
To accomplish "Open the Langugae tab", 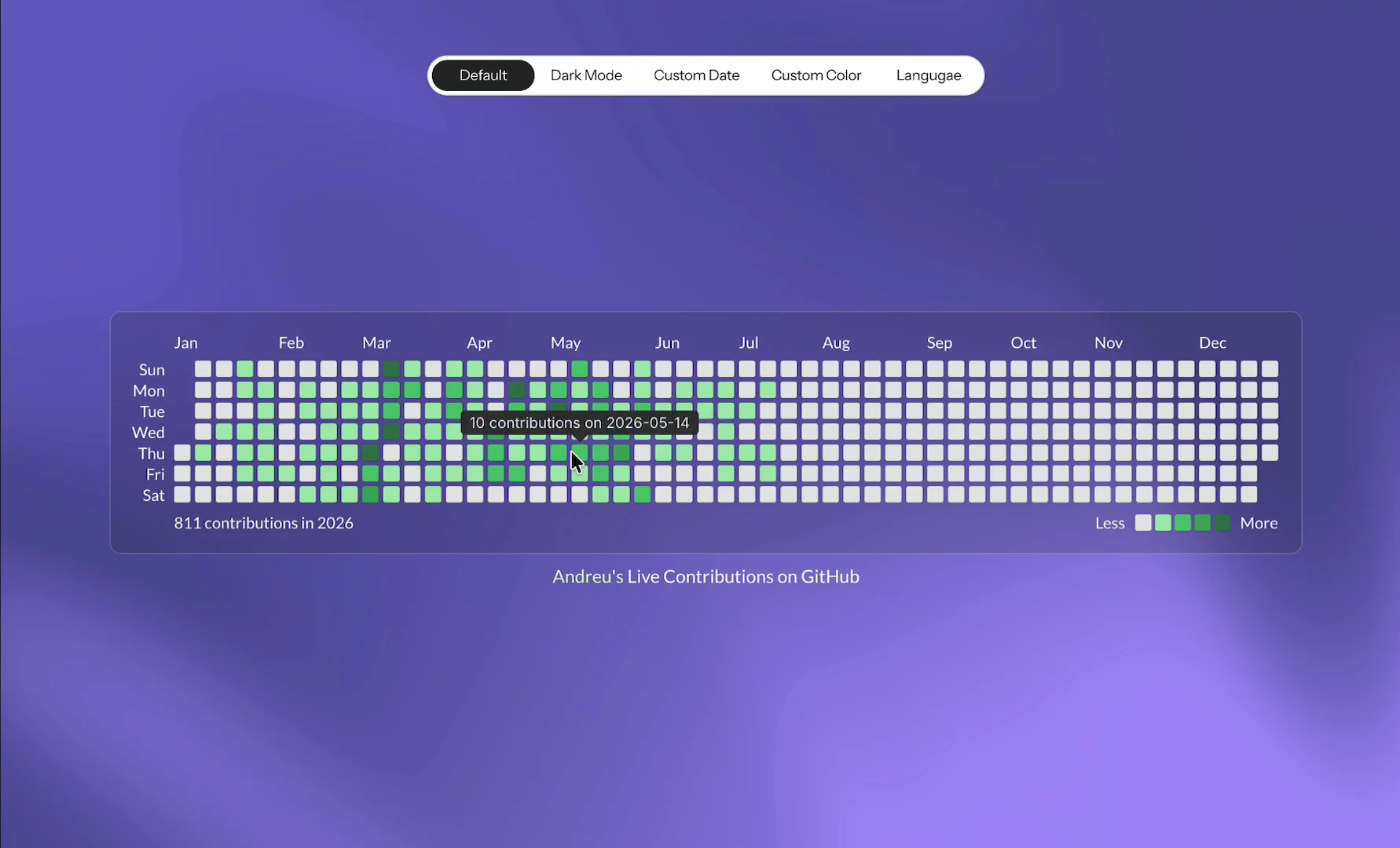I will point(929,75).
